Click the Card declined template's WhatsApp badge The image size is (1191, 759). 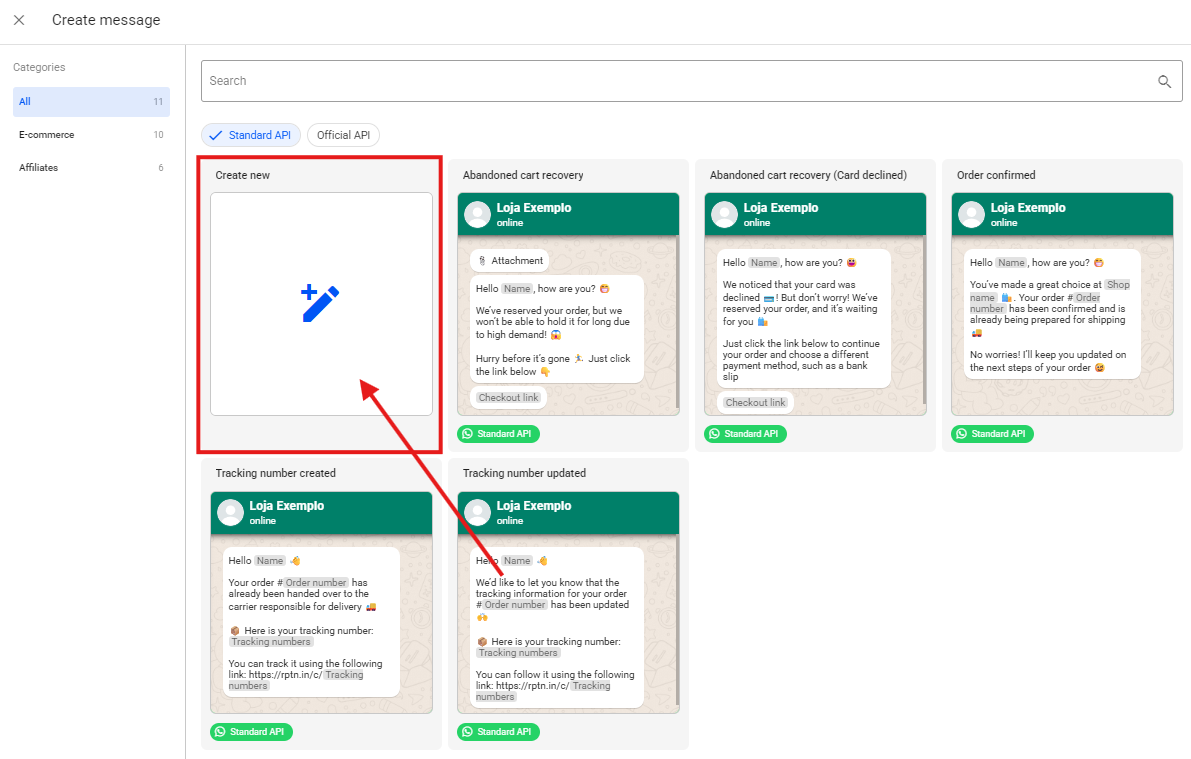click(x=745, y=434)
